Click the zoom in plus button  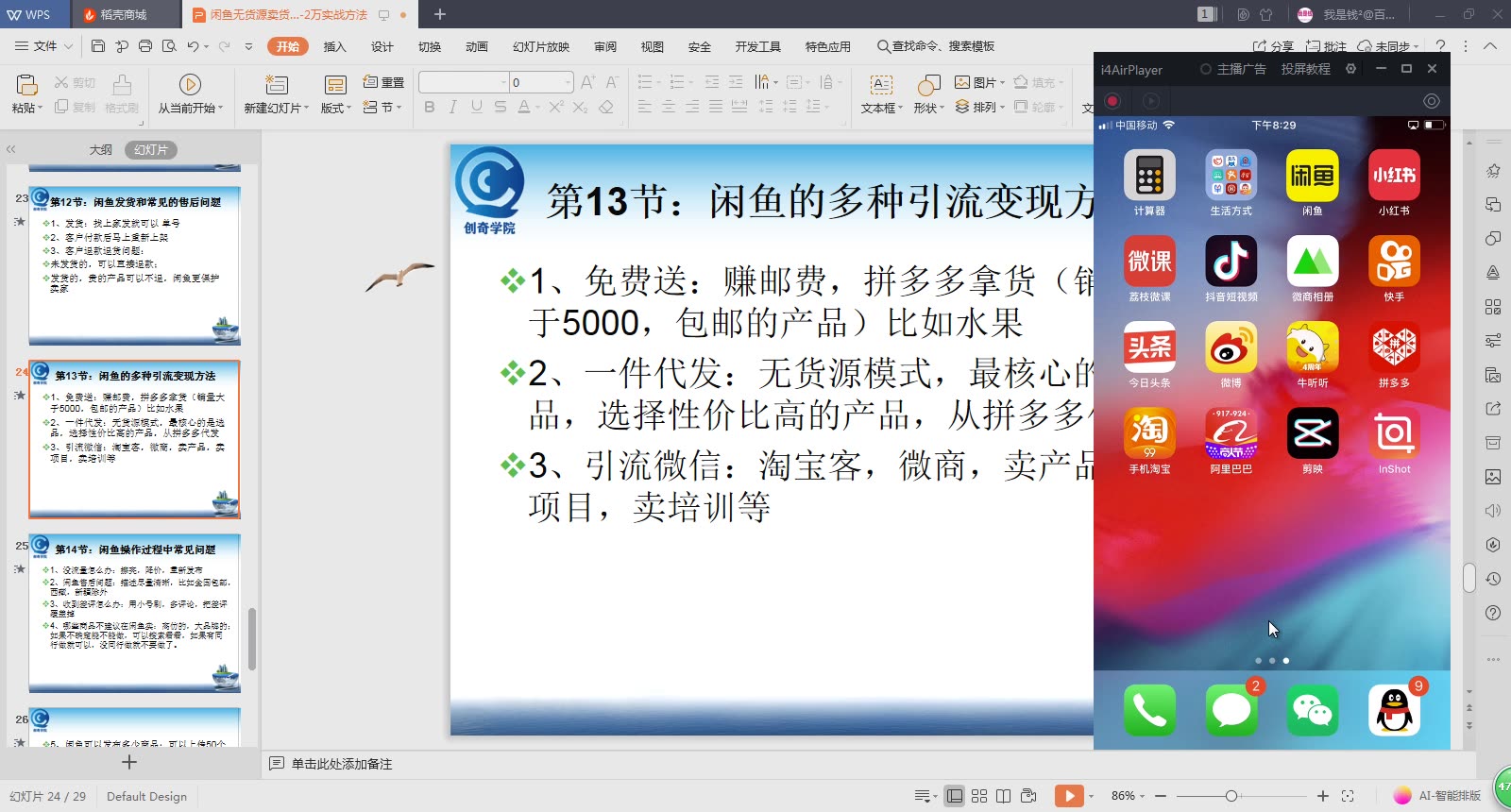coord(1323,796)
